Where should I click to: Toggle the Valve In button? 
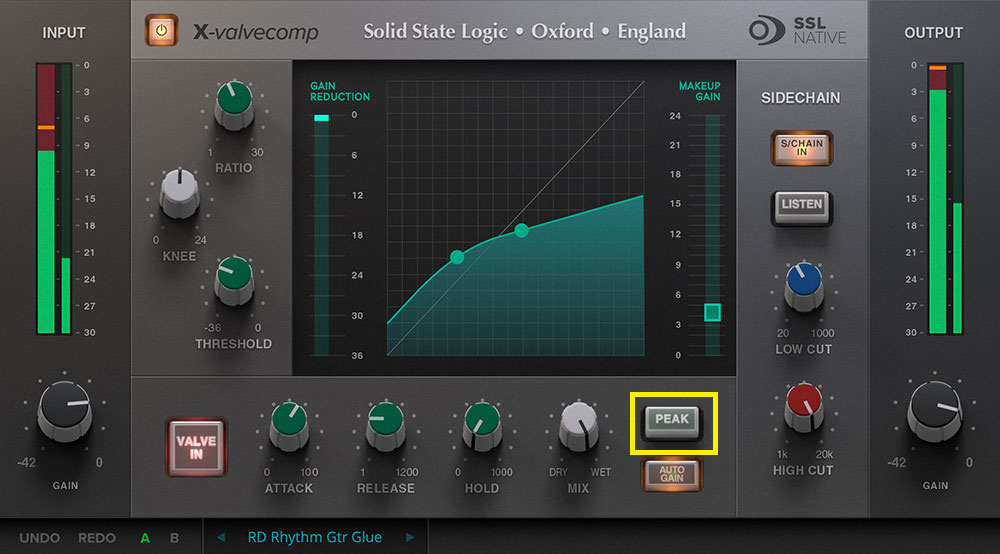pos(196,448)
